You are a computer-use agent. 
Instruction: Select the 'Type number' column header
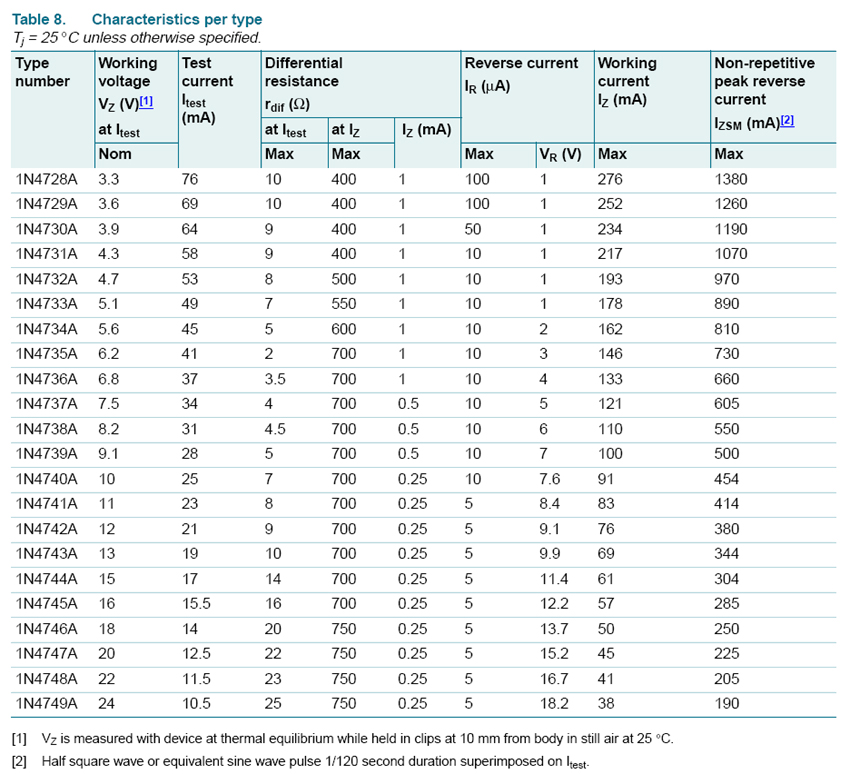point(42,72)
